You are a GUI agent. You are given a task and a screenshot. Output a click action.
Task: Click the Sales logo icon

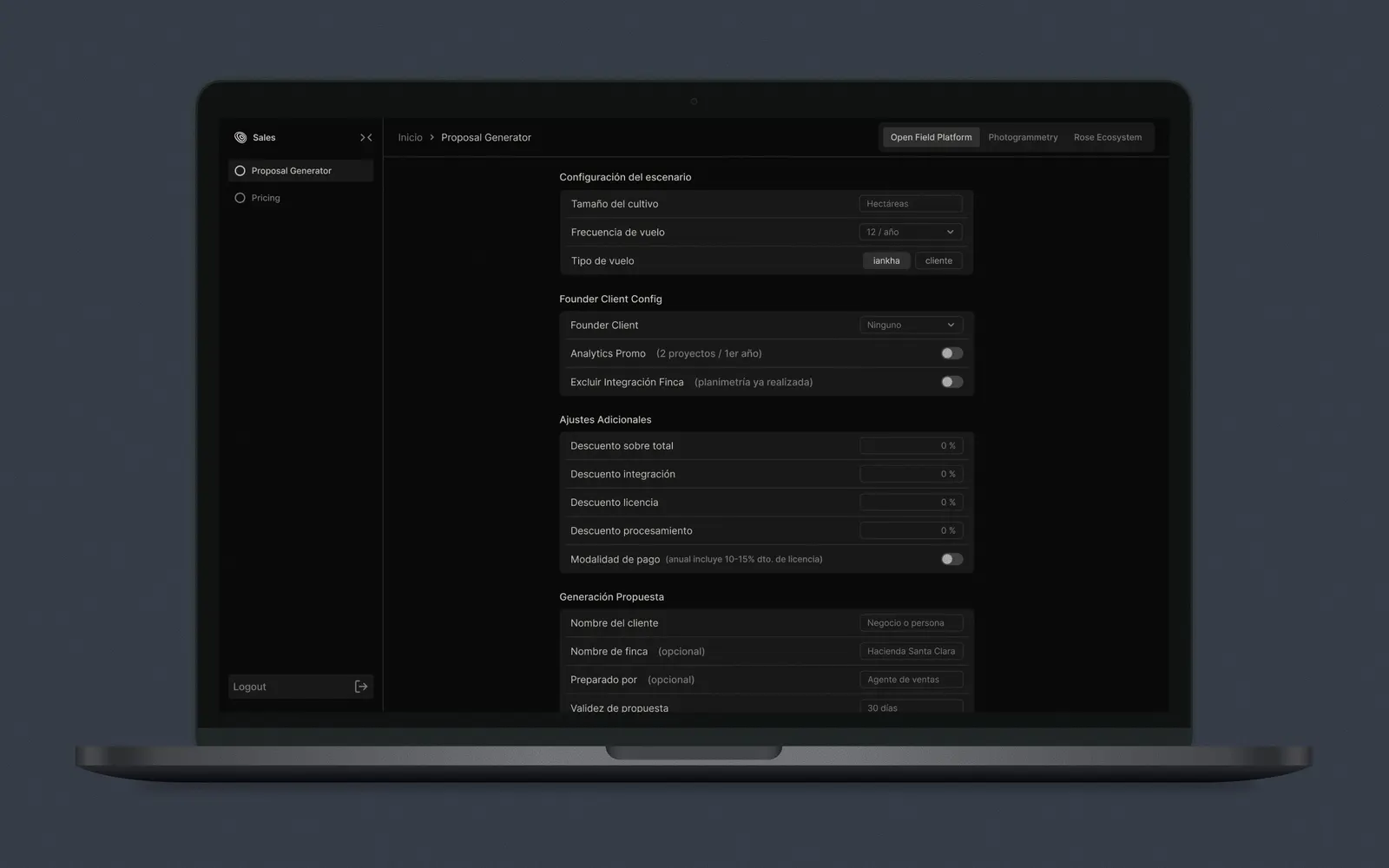point(240,137)
